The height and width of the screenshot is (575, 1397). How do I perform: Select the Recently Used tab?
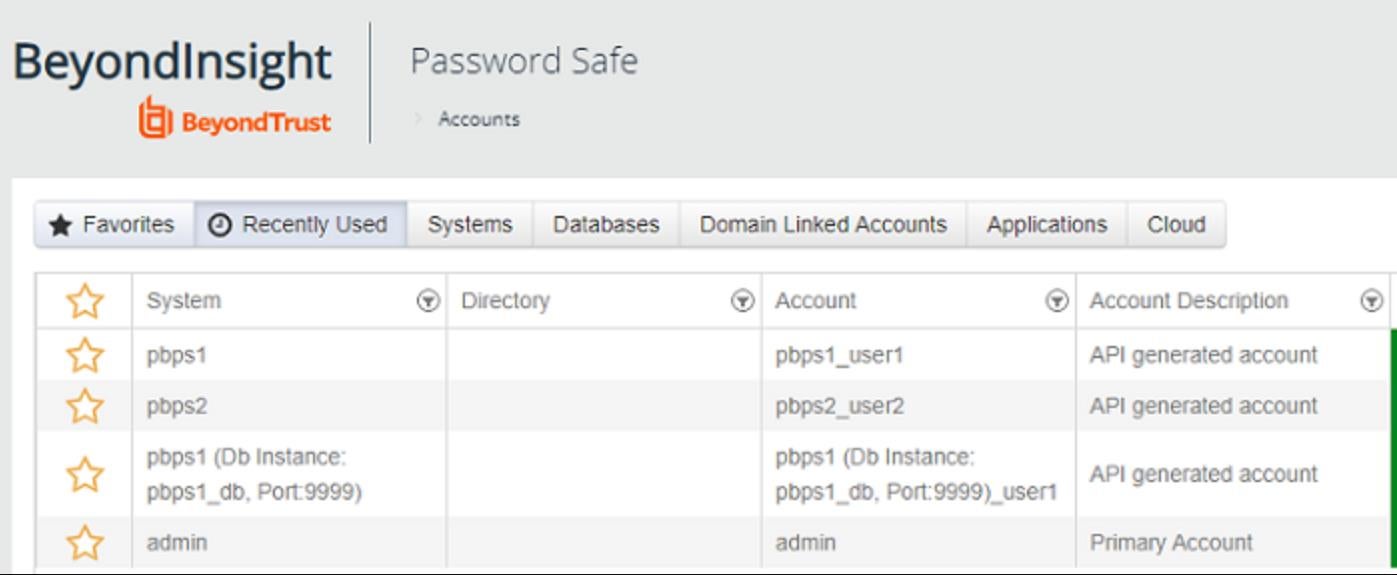[299, 225]
